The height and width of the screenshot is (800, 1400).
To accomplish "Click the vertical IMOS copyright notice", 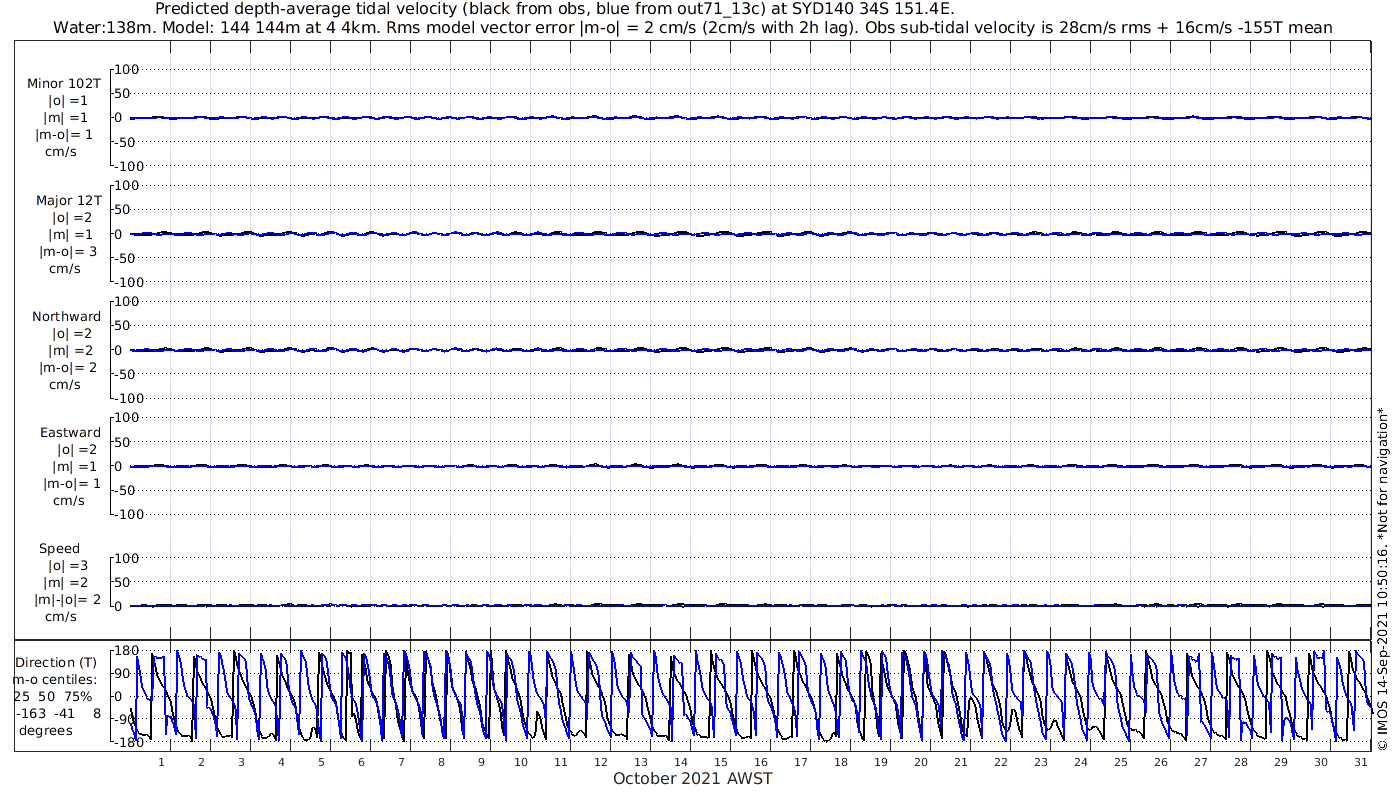I will [x=1383, y=580].
